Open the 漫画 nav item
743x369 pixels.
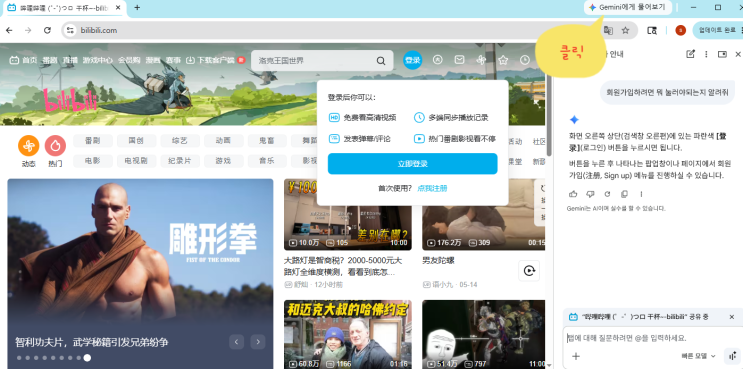click(x=153, y=60)
